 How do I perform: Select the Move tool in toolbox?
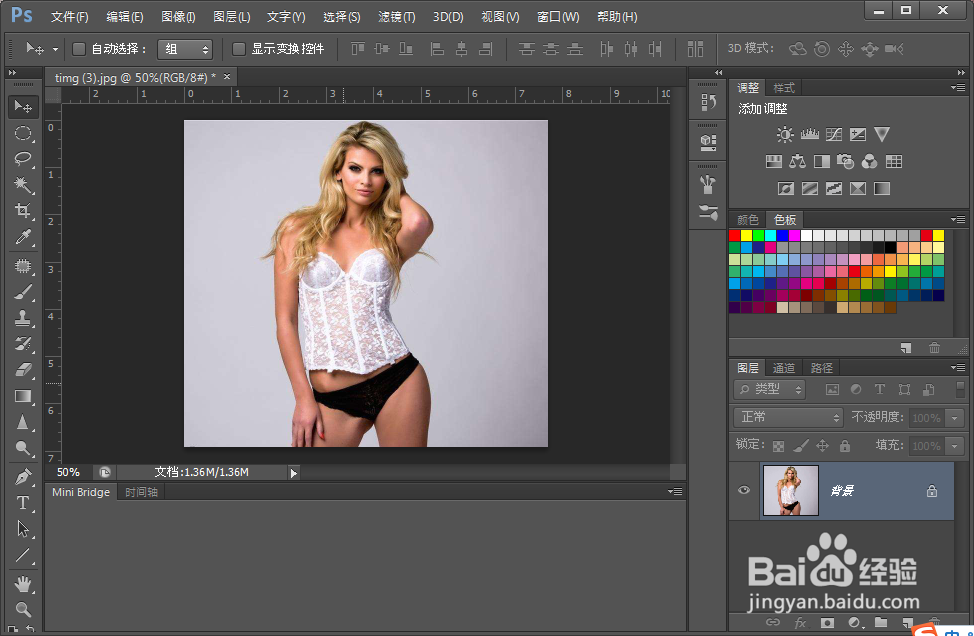pos(23,107)
